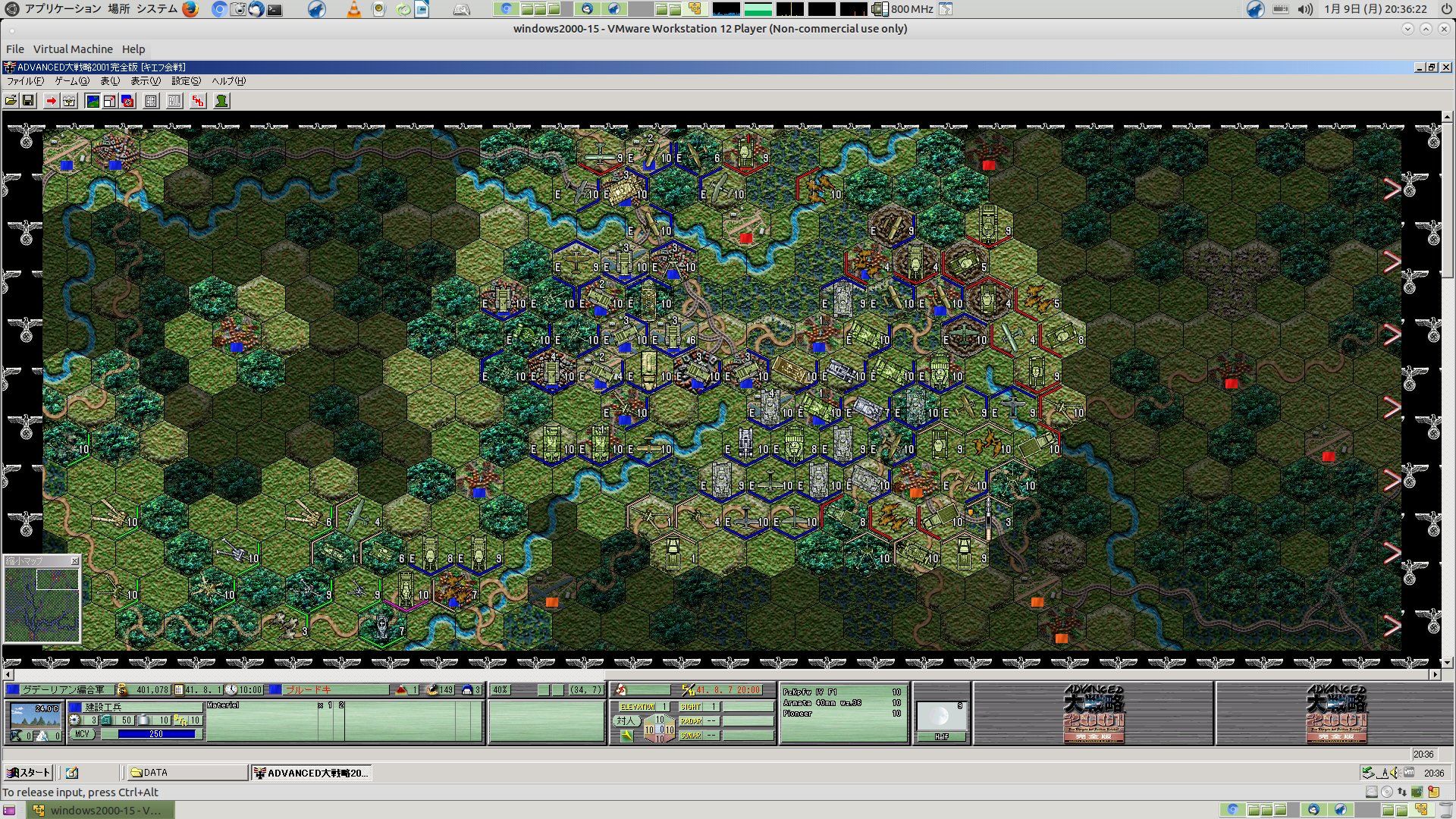The image size is (1456, 819).
Task: Click the blue and red flag toolbar icon
Action: pos(127,101)
